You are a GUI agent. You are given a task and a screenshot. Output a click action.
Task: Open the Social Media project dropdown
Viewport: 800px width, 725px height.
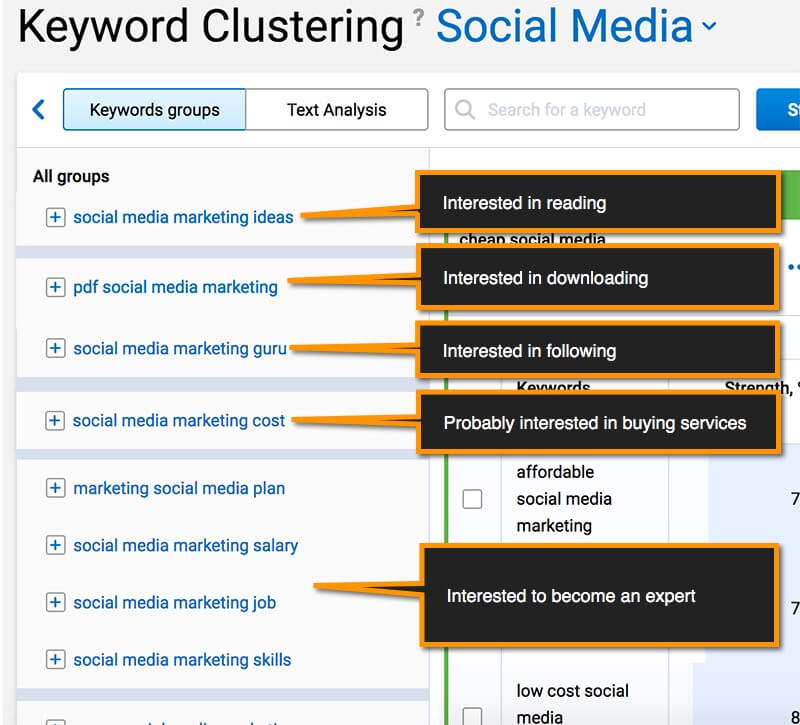point(709,27)
